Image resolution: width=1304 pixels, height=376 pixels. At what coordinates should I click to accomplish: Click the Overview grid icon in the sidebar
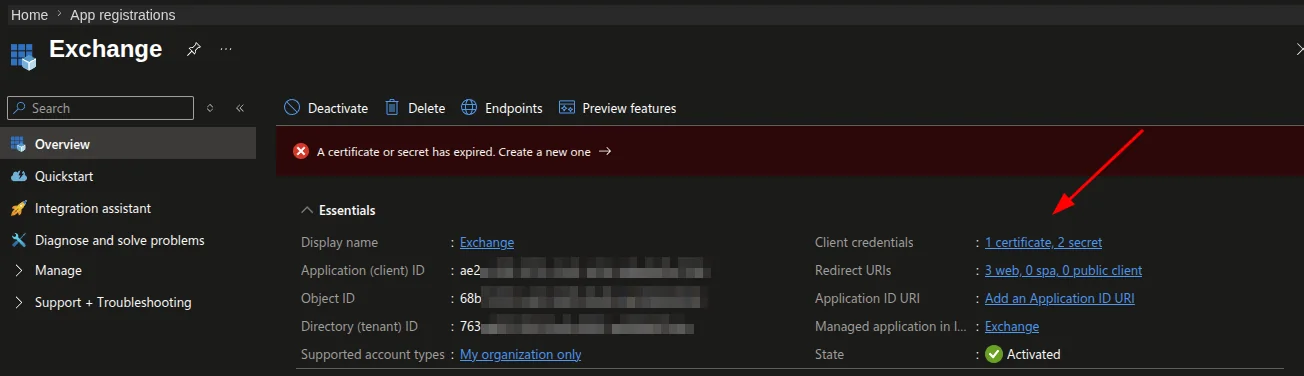pos(18,144)
